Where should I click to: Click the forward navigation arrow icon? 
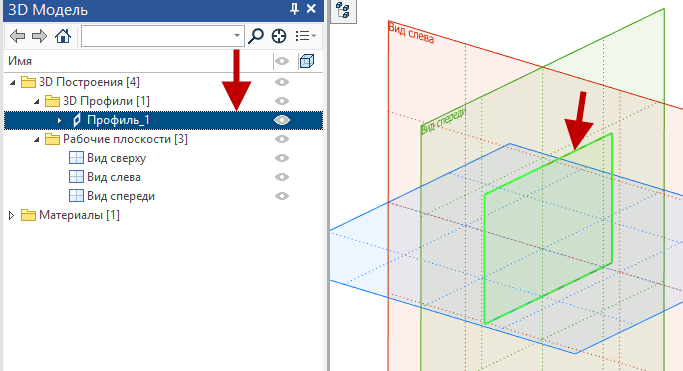[x=40, y=36]
